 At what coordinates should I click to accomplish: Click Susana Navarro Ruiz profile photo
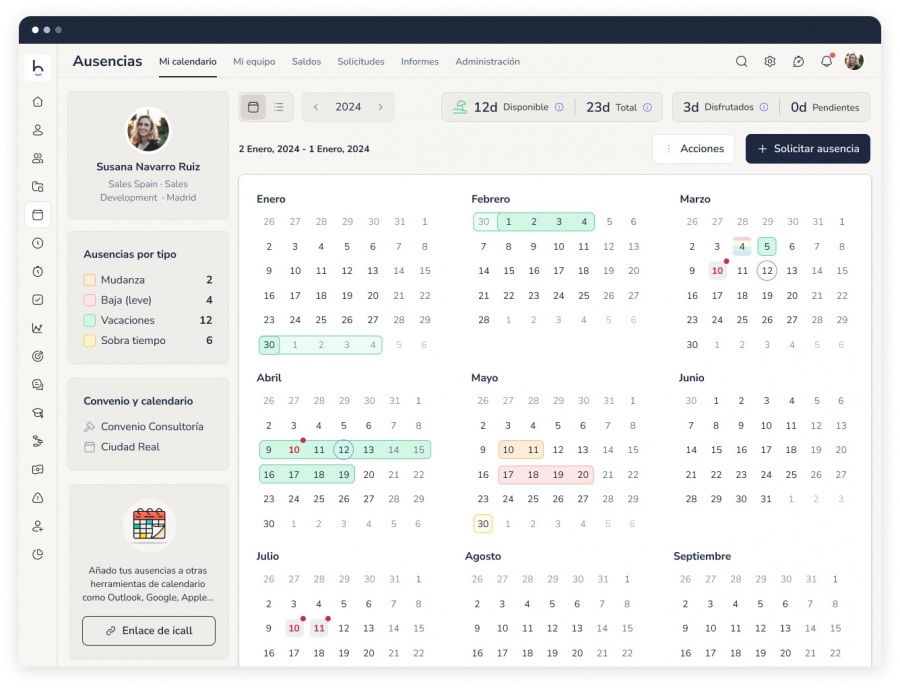tap(148, 130)
